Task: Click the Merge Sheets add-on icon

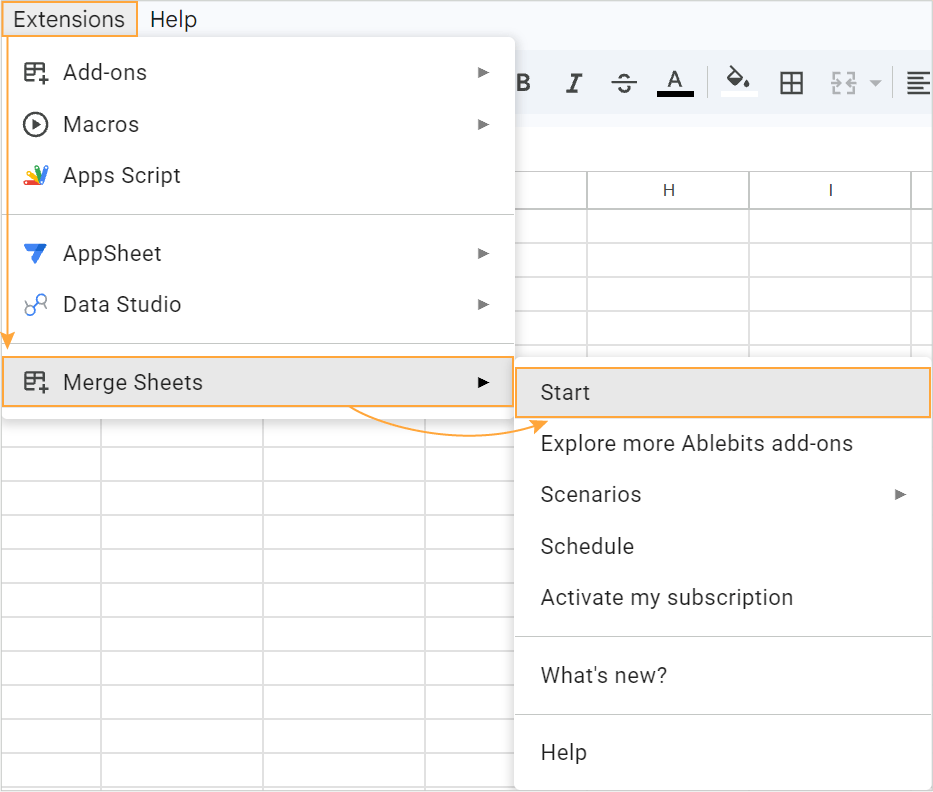Action: pyautogui.click(x=36, y=382)
